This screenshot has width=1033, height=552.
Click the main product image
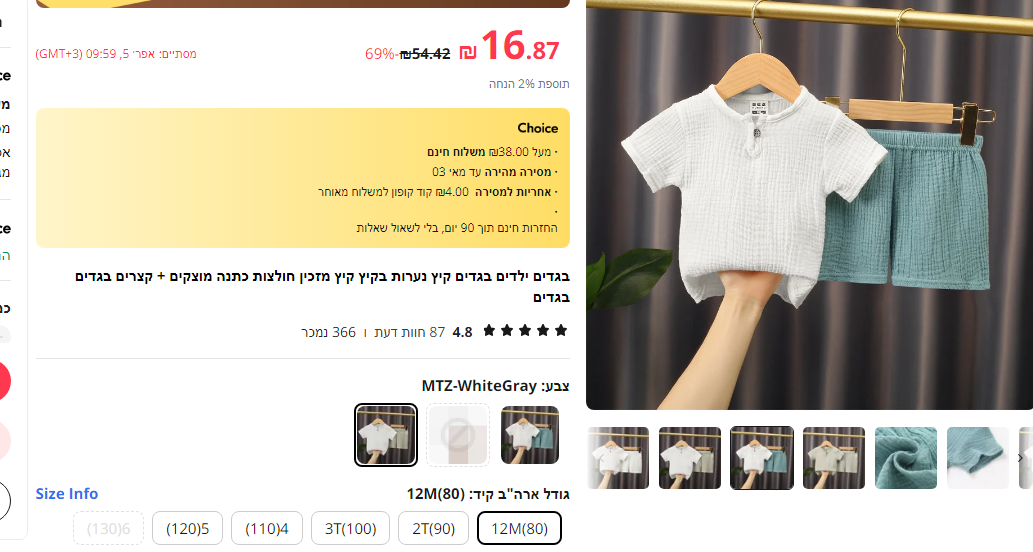point(810,205)
